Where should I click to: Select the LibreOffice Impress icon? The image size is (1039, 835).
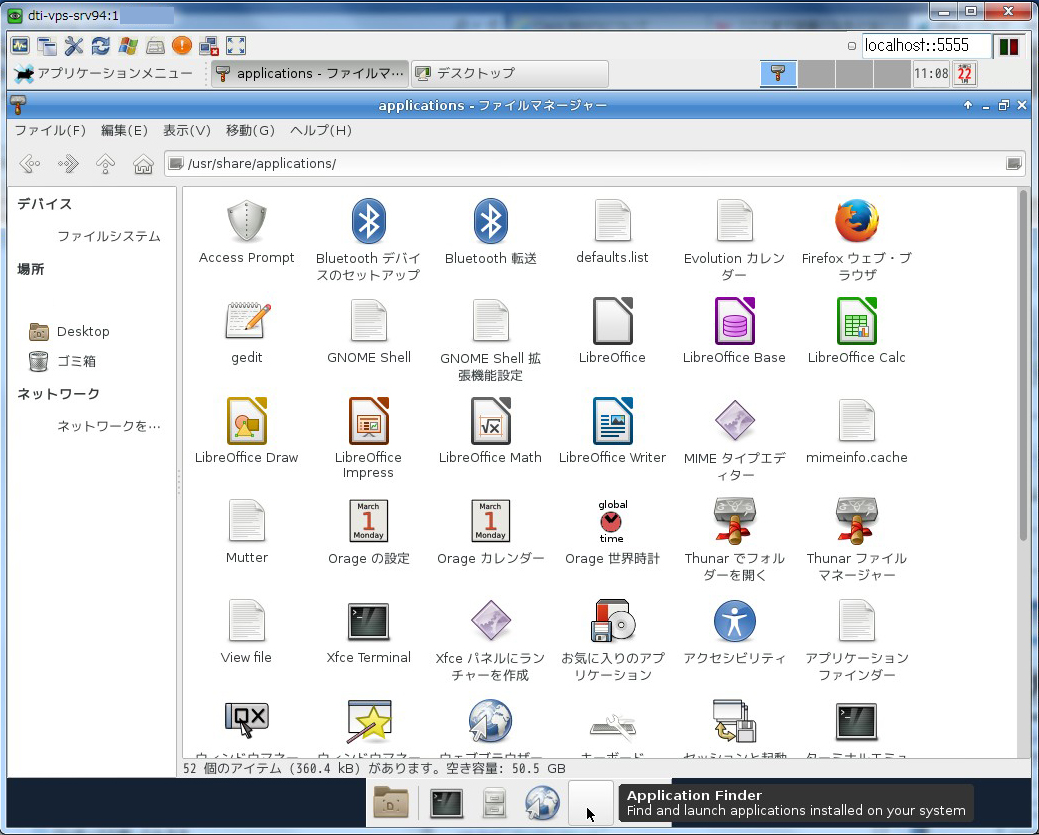tap(368, 421)
